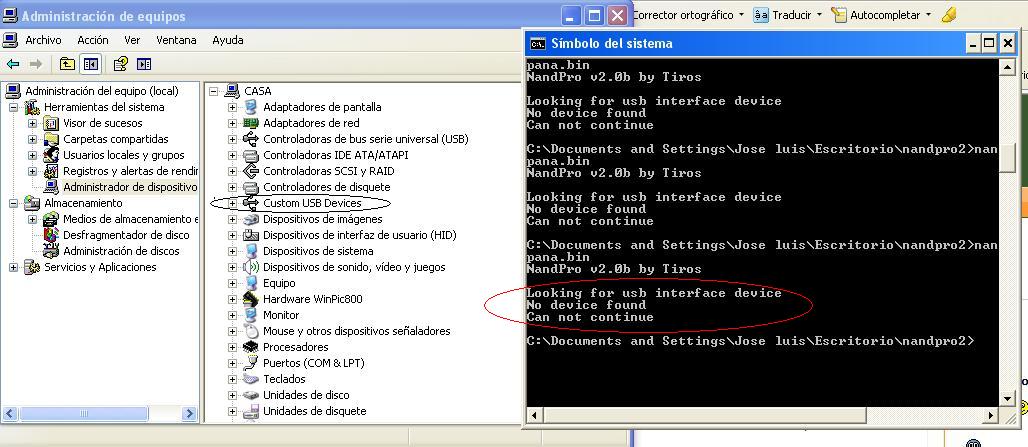The width and height of the screenshot is (1028, 447).
Task: Click the Visor de sucesos icon
Action: 51,123
